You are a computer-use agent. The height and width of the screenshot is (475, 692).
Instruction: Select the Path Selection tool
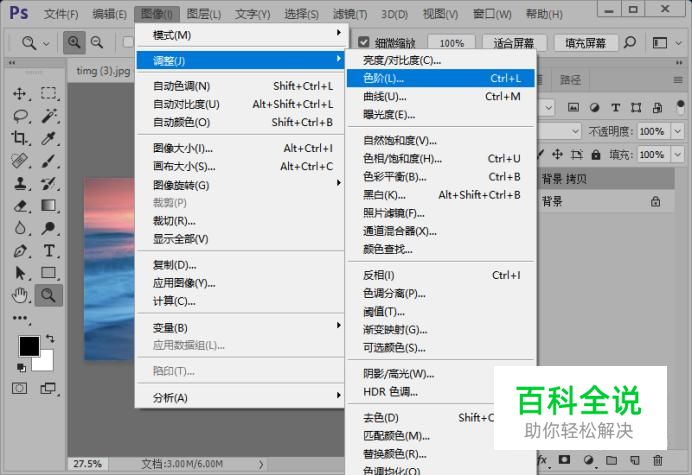pos(19,273)
